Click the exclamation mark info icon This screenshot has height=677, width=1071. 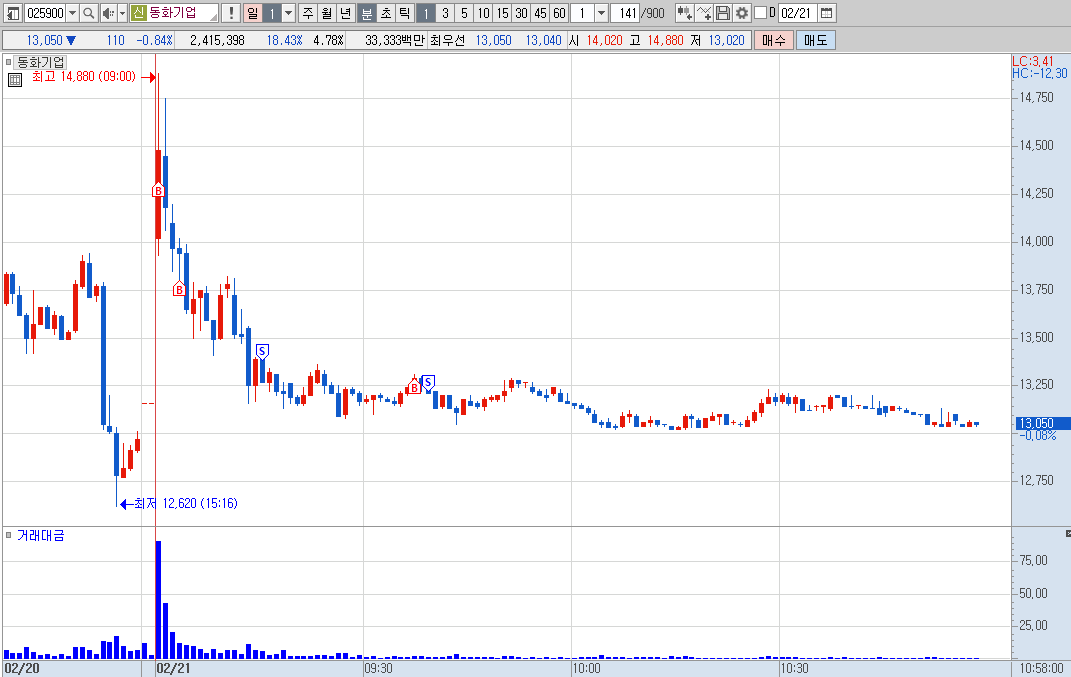(x=231, y=13)
